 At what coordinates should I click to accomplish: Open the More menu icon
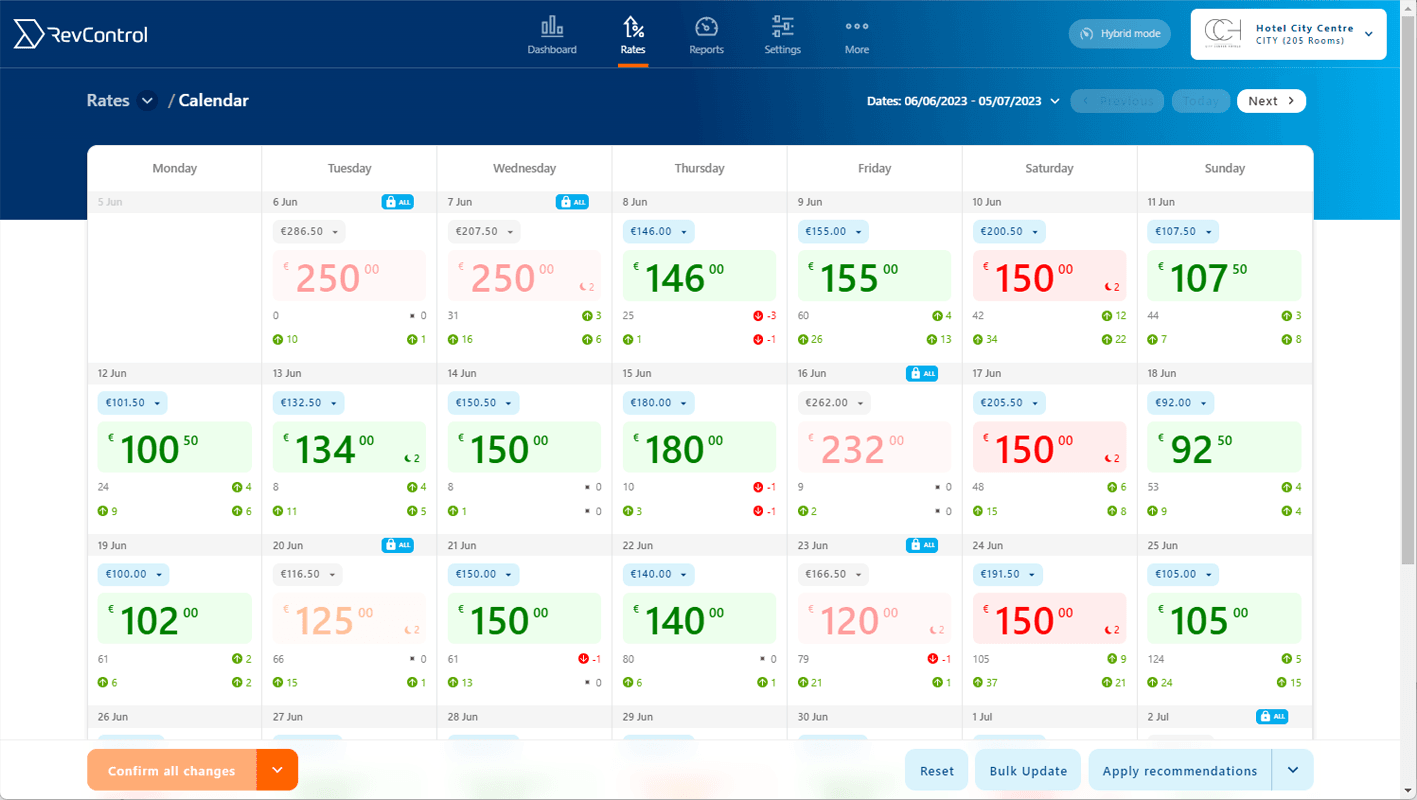[856, 35]
